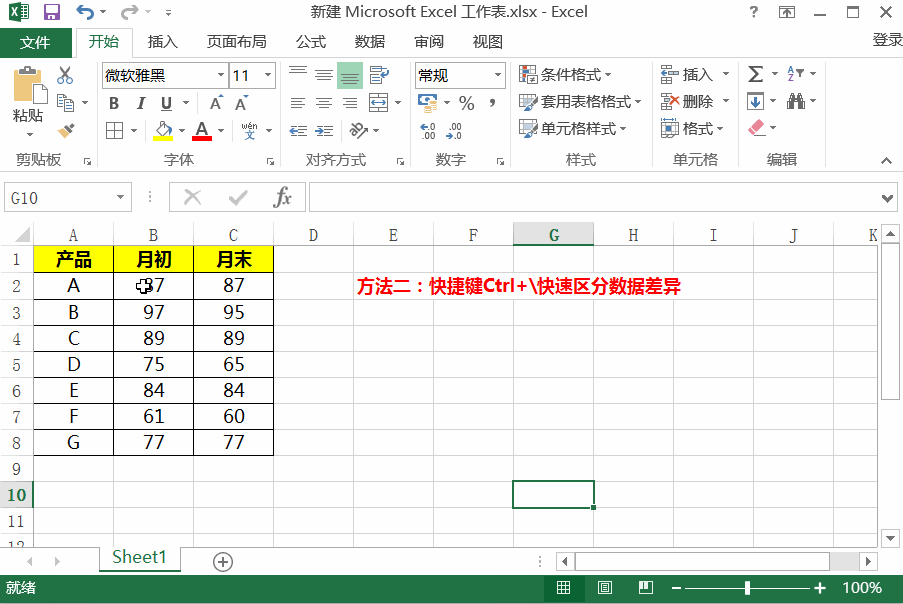This screenshot has height=604, width=903.
Task: Click the Save icon in quick access toolbar
Action: [x=52, y=12]
